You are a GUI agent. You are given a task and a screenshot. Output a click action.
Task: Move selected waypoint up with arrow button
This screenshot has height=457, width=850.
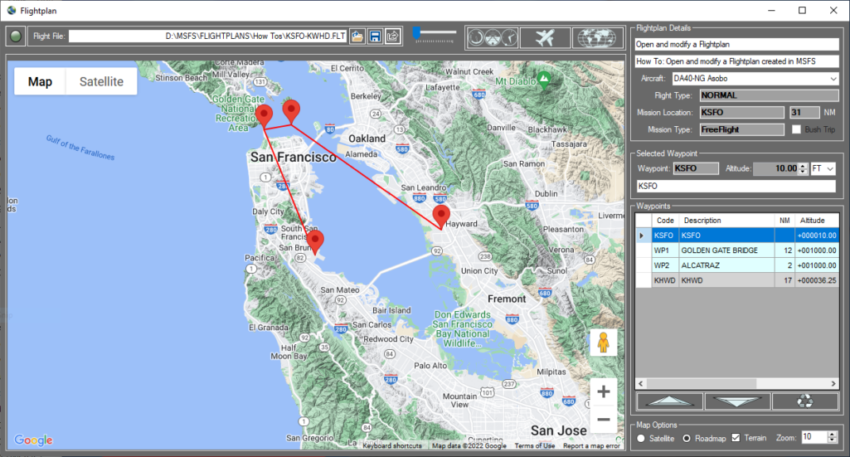[668, 401]
